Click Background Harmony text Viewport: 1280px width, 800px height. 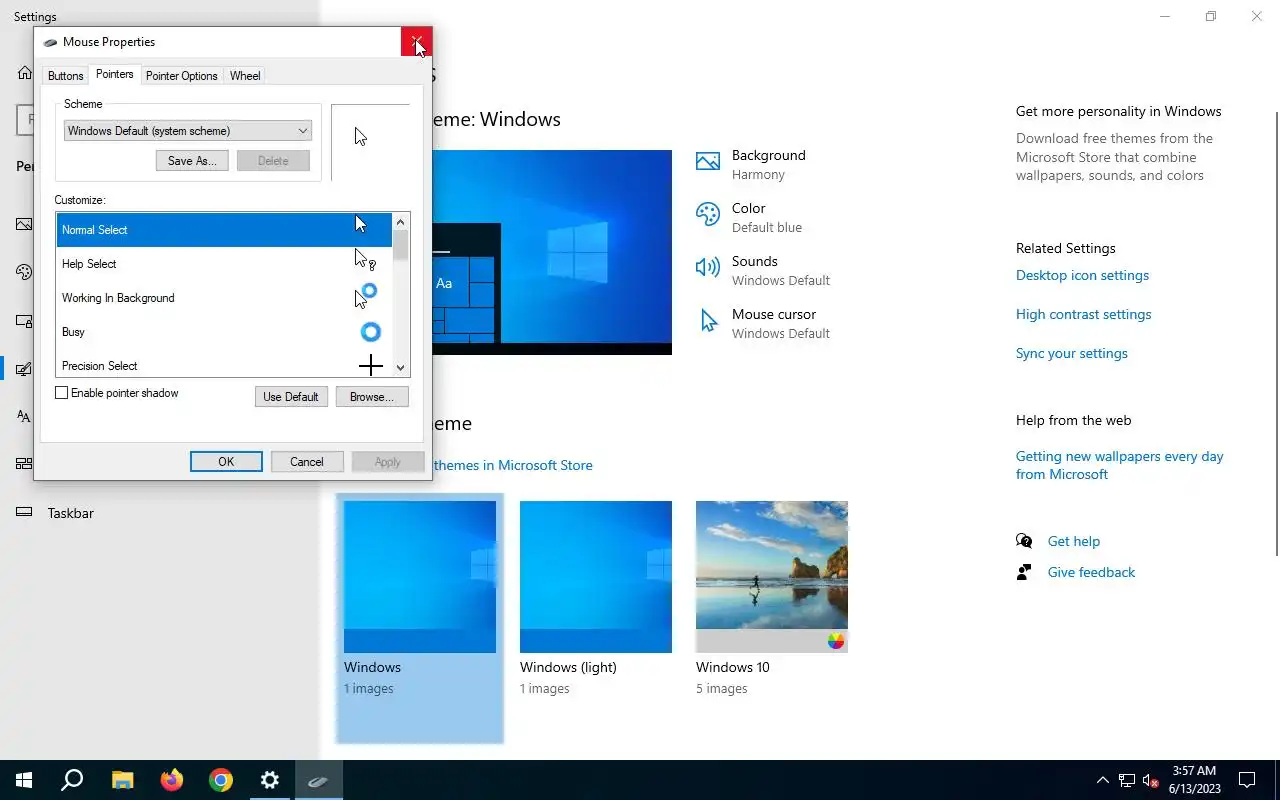click(768, 165)
